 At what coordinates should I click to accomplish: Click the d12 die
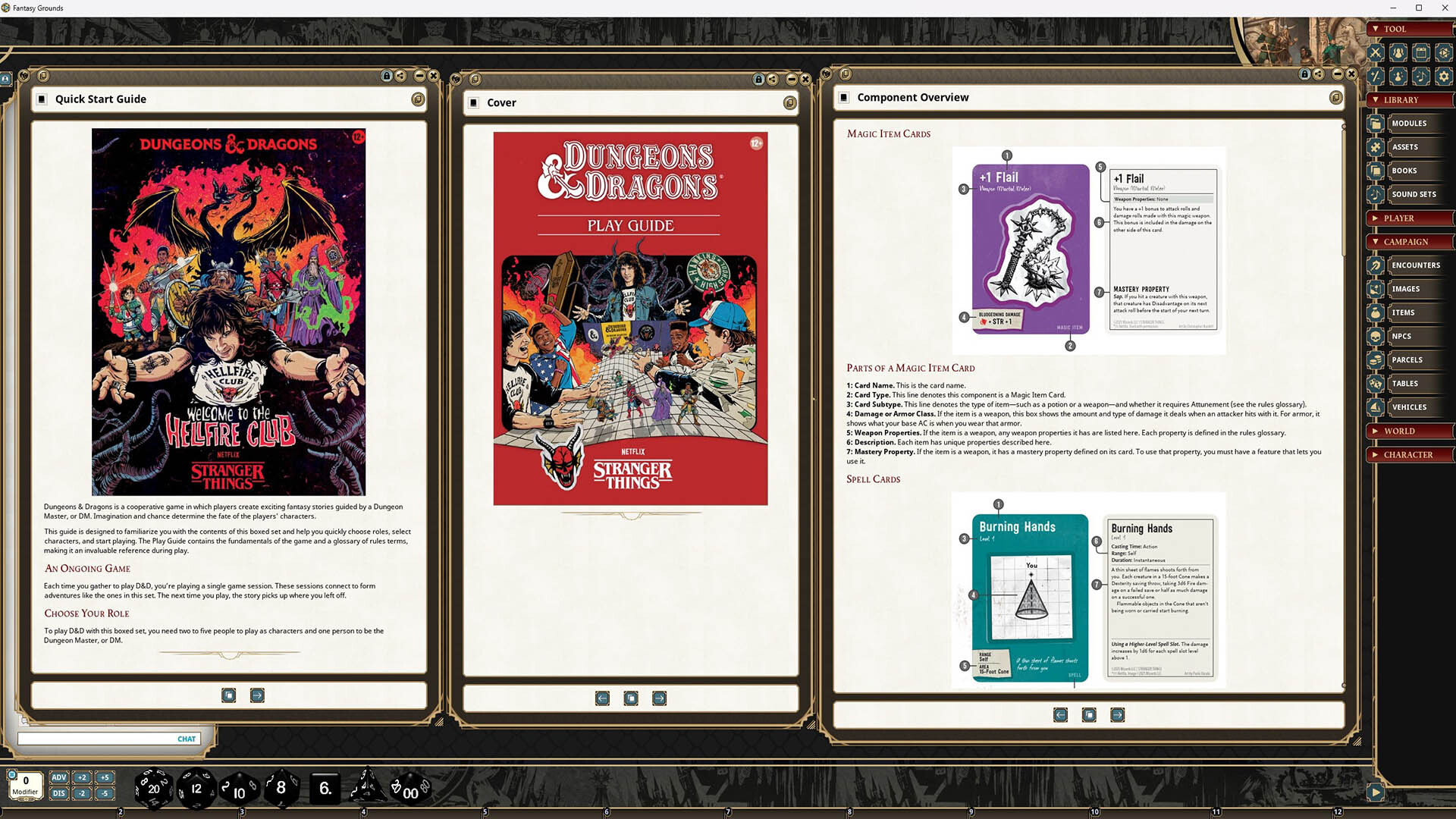click(x=196, y=789)
